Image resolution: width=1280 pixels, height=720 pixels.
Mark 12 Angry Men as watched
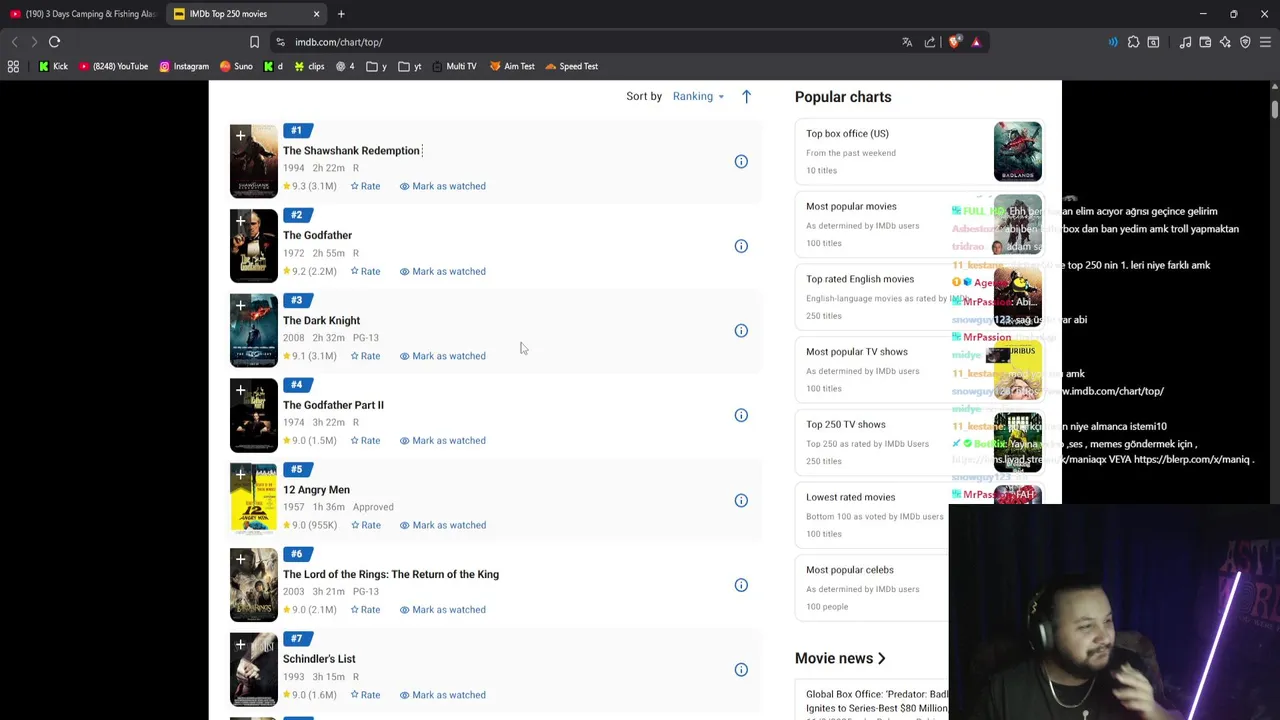(443, 525)
